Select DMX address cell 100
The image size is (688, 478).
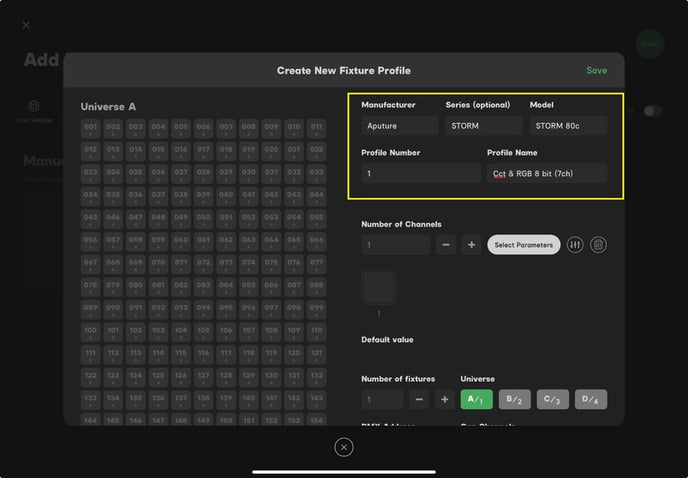point(90,332)
